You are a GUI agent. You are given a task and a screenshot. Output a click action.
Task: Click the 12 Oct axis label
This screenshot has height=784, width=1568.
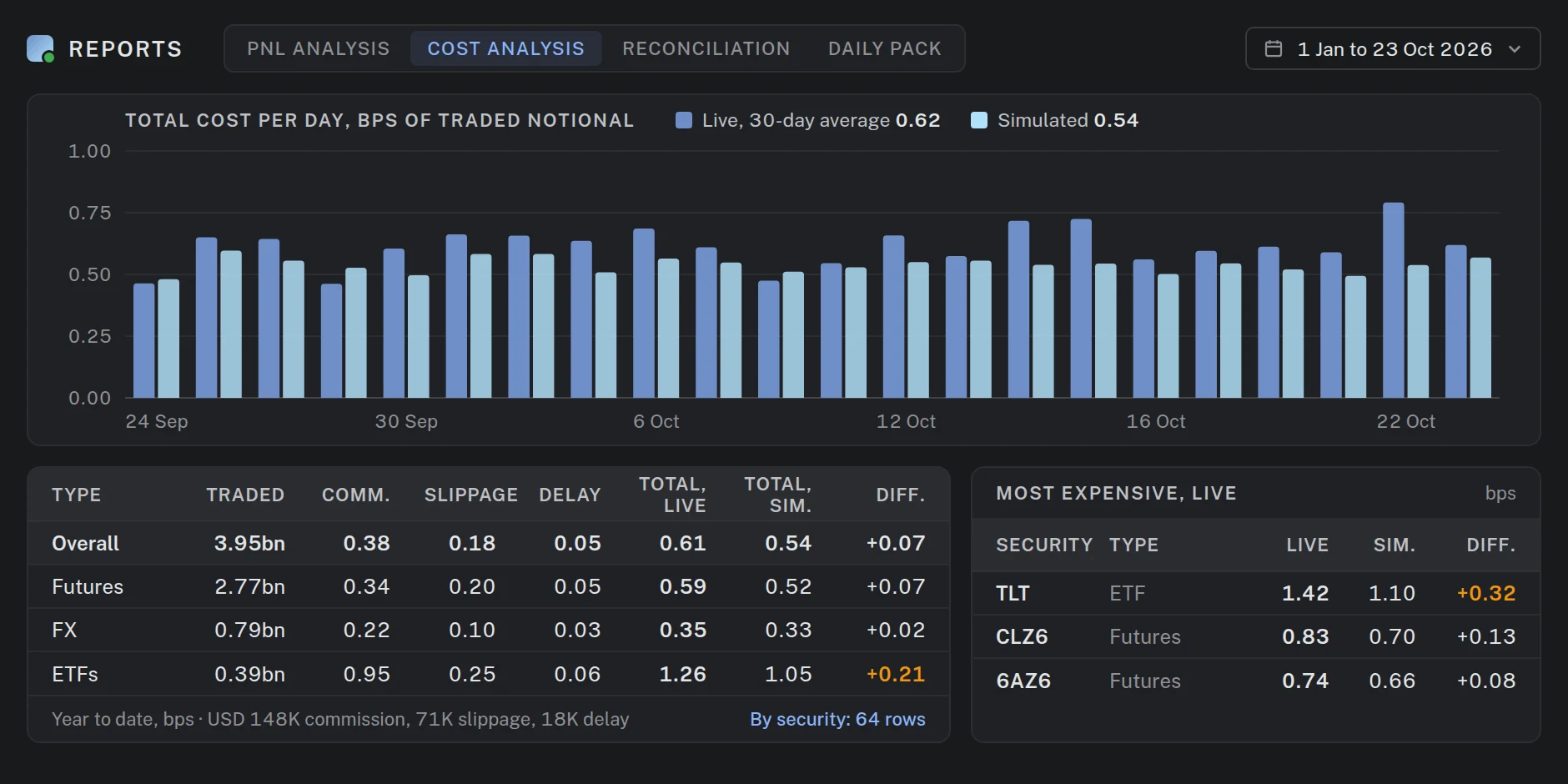pos(906,421)
